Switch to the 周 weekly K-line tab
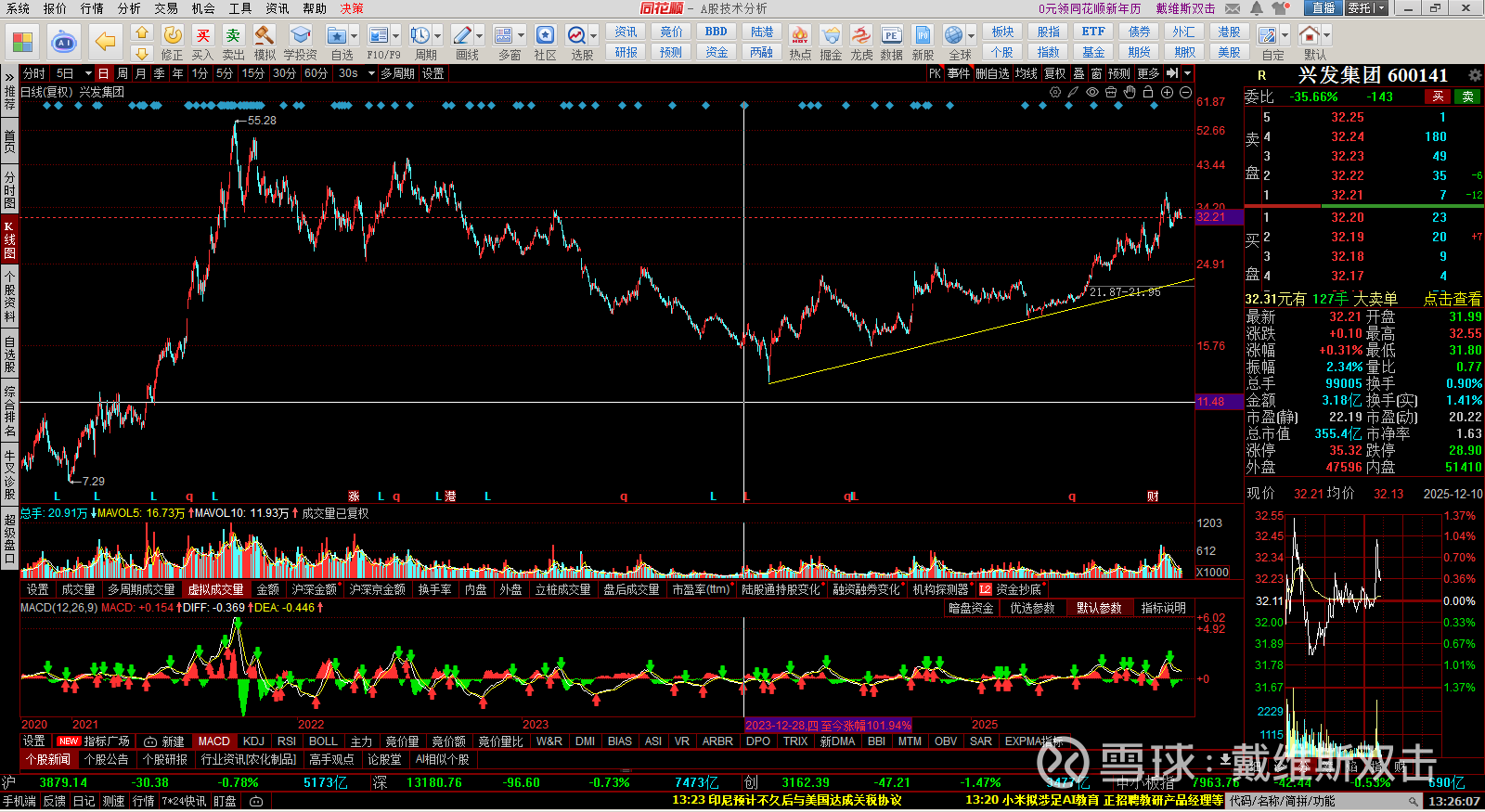This screenshot has height=812, width=1485. coord(123,73)
